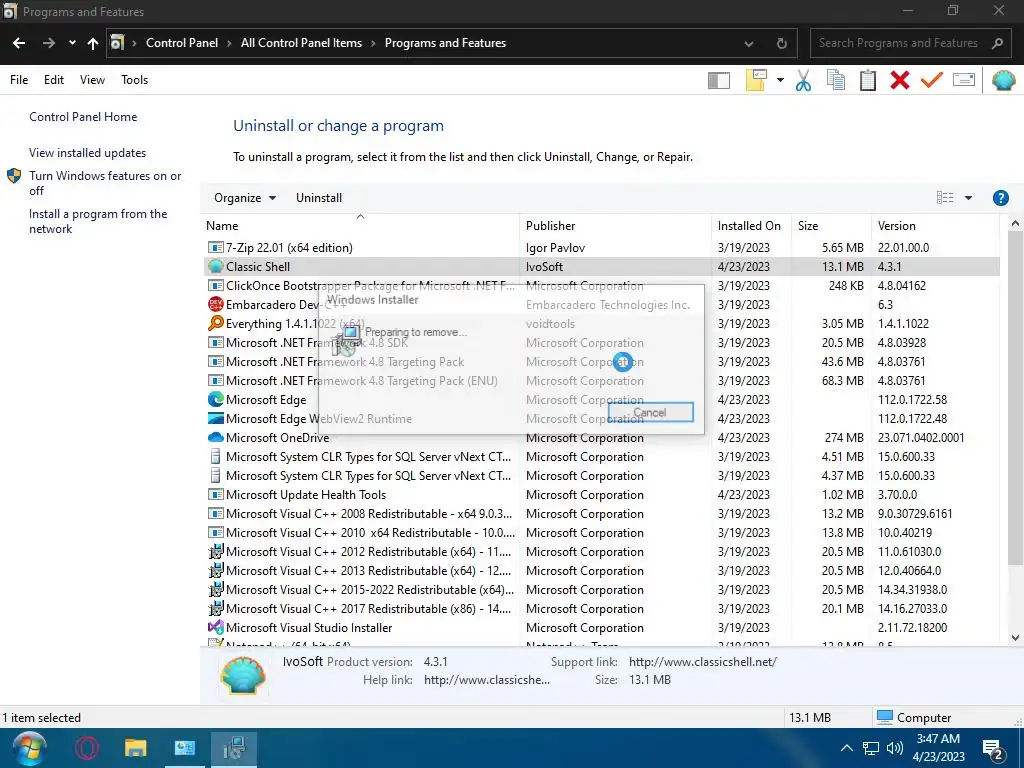Sort by the Name column header
1024x768 pixels.
pos(360,225)
